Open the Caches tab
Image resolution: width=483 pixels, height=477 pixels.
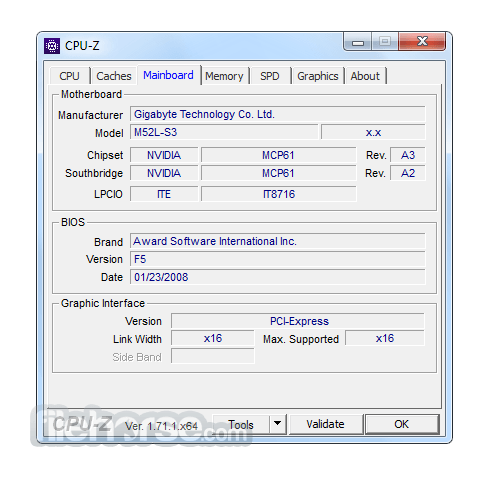tap(114, 76)
